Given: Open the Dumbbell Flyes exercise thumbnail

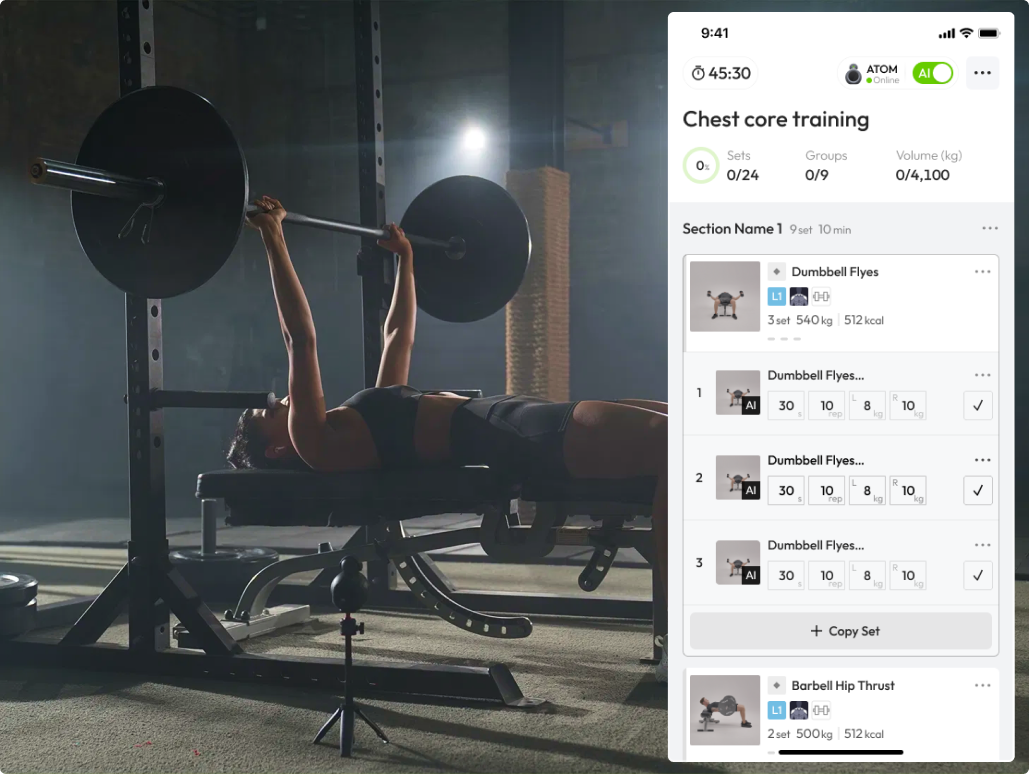Looking at the screenshot, I should (x=725, y=297).
